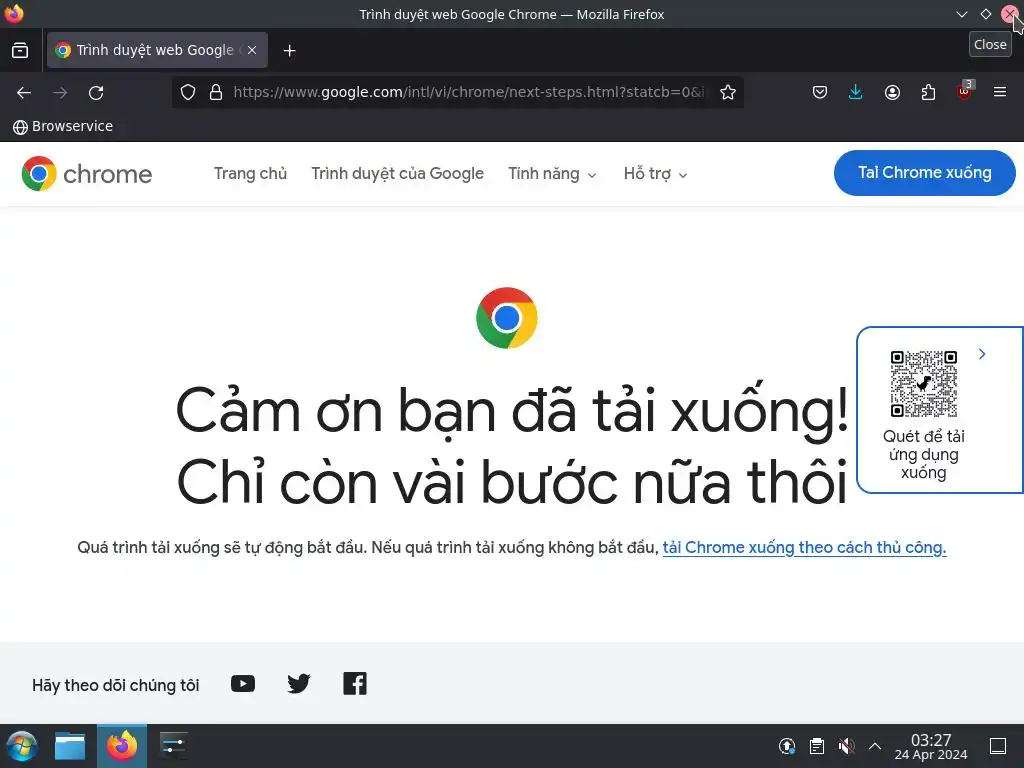Open the updates tray icon
The height and width of the screenshot is (768, 1024).
tap(787, 746)
